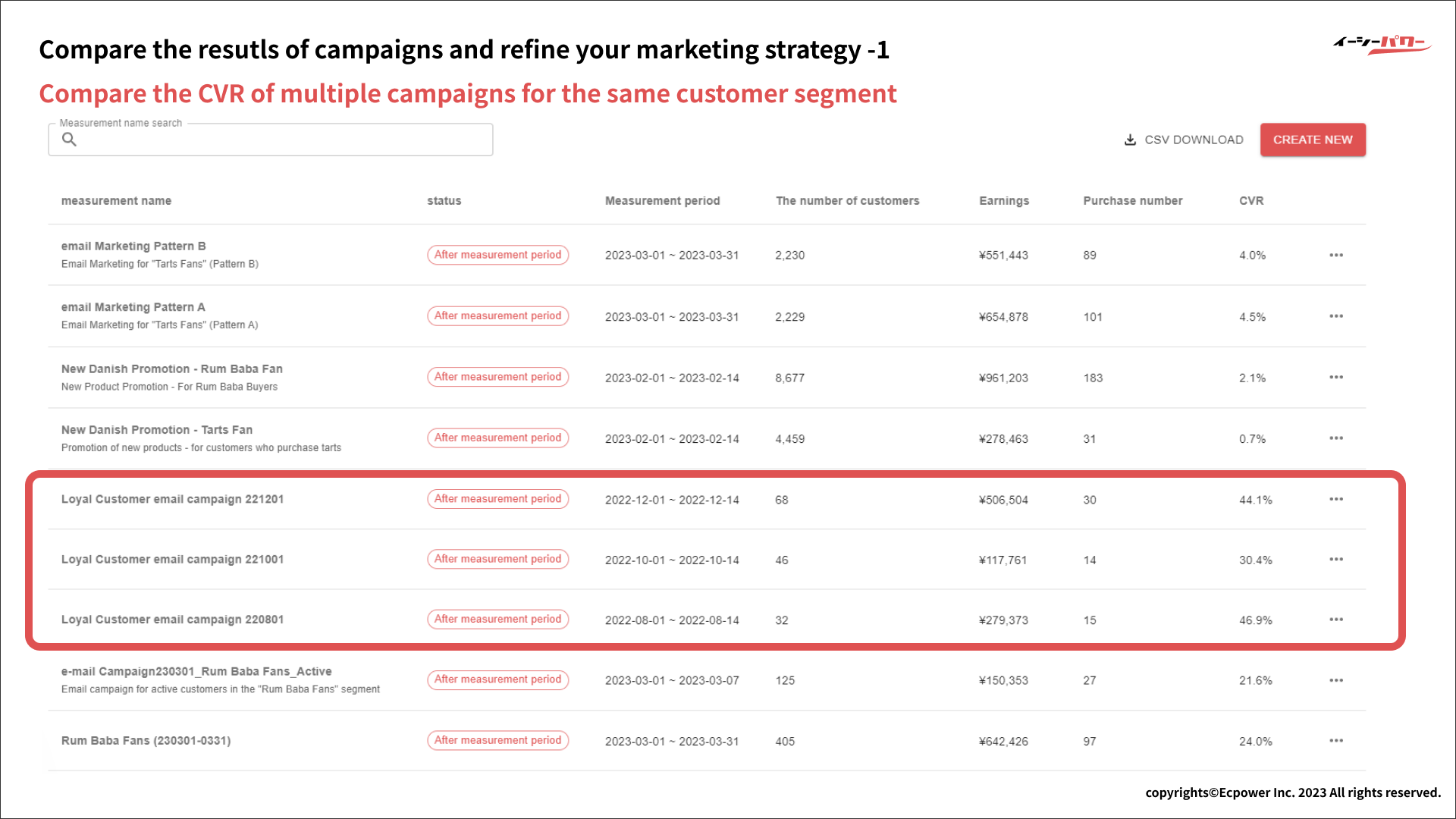Click the Earnings column header
The height and width of the screenshot is (819, 1456).
pos(1004,201)
